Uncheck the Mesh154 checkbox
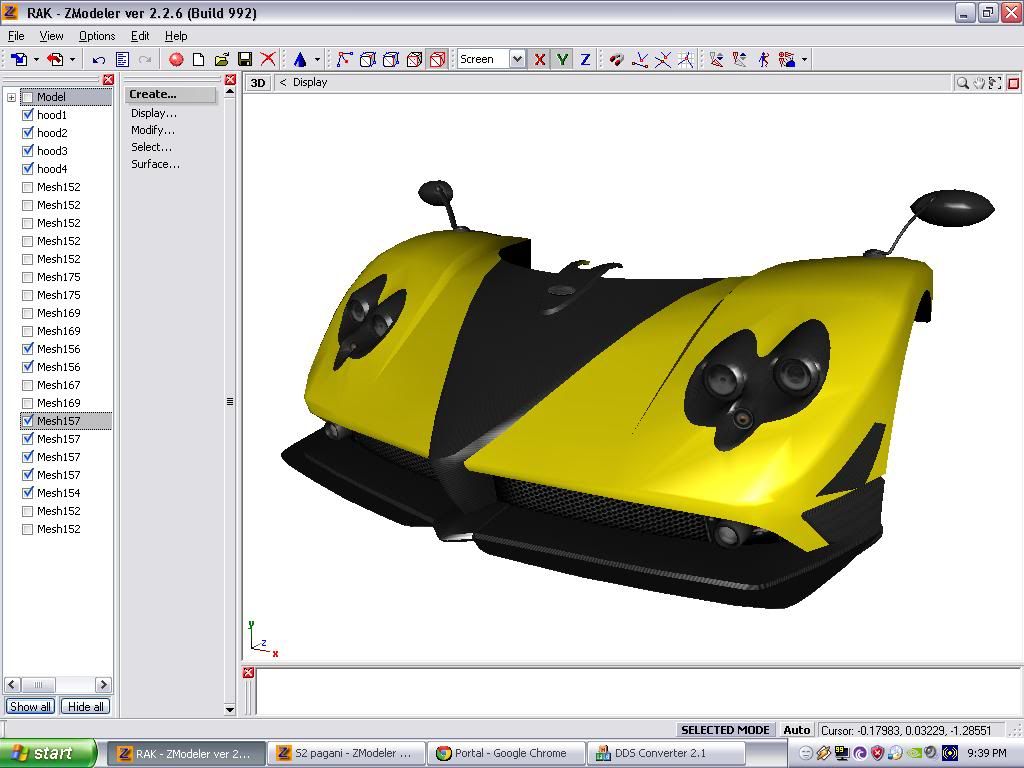 point(28,493)
